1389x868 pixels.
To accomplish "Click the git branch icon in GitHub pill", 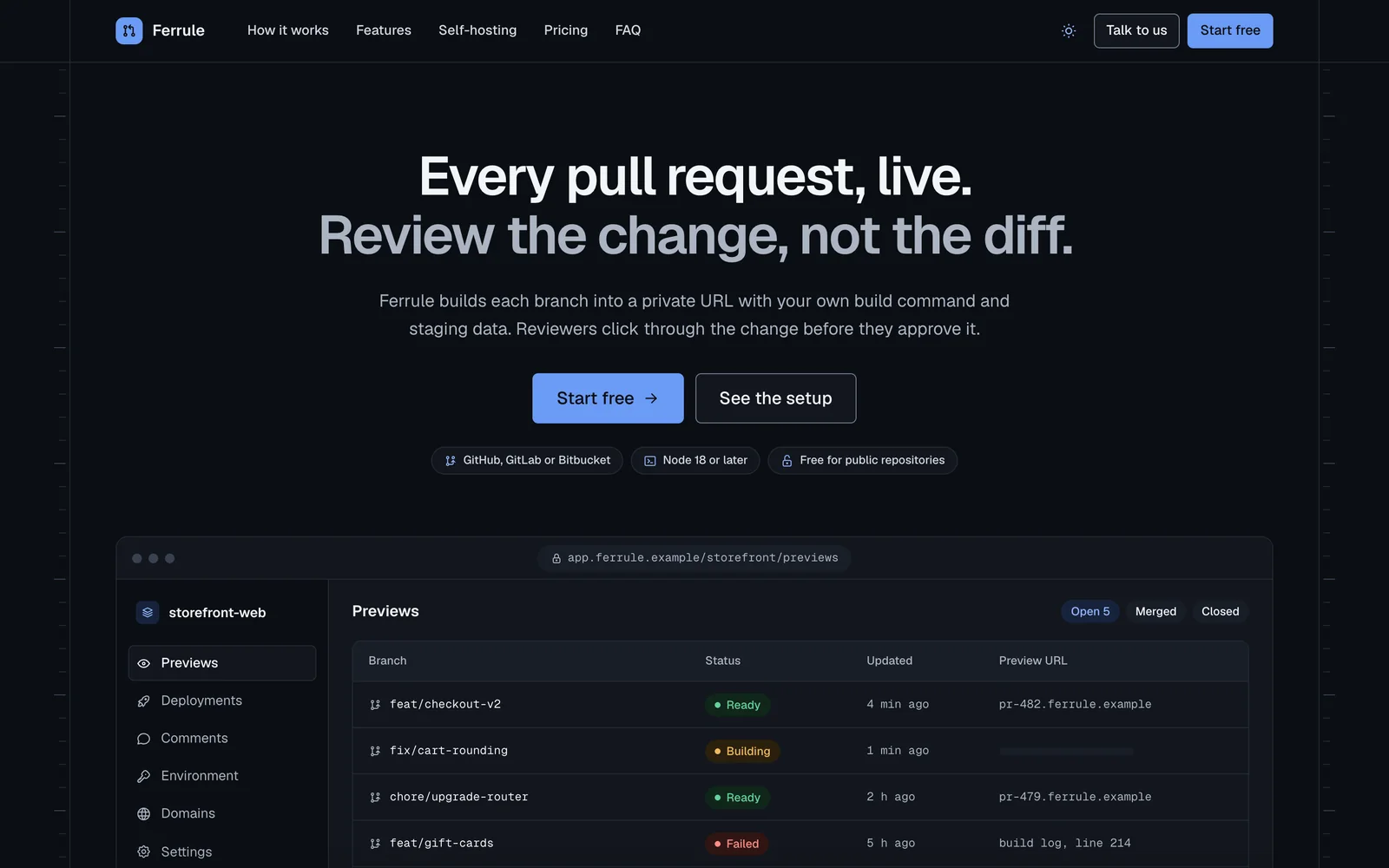I will pyautogui.click(x=451, y=461).
